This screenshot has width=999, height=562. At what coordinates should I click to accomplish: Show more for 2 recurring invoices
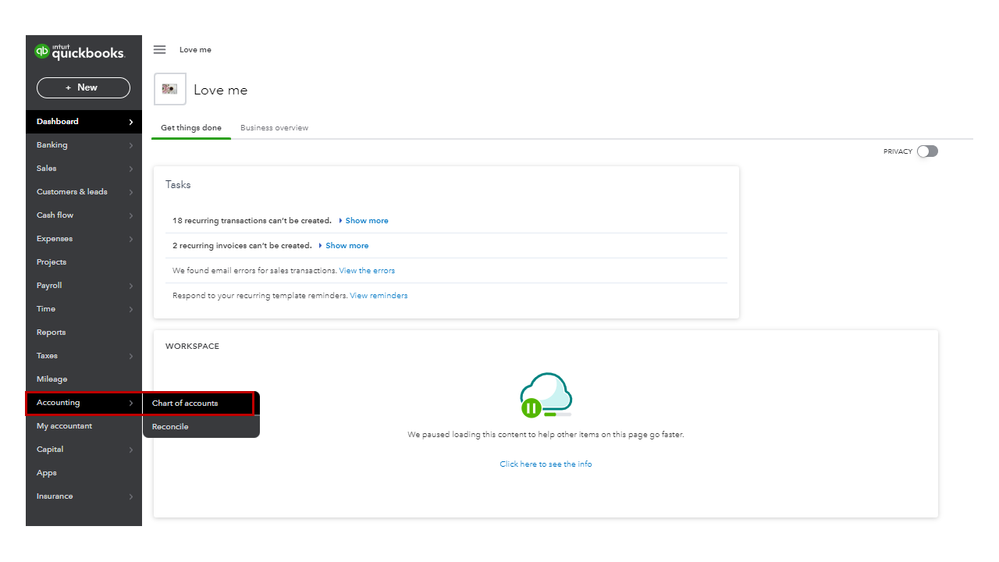click(x=347, y=245)
